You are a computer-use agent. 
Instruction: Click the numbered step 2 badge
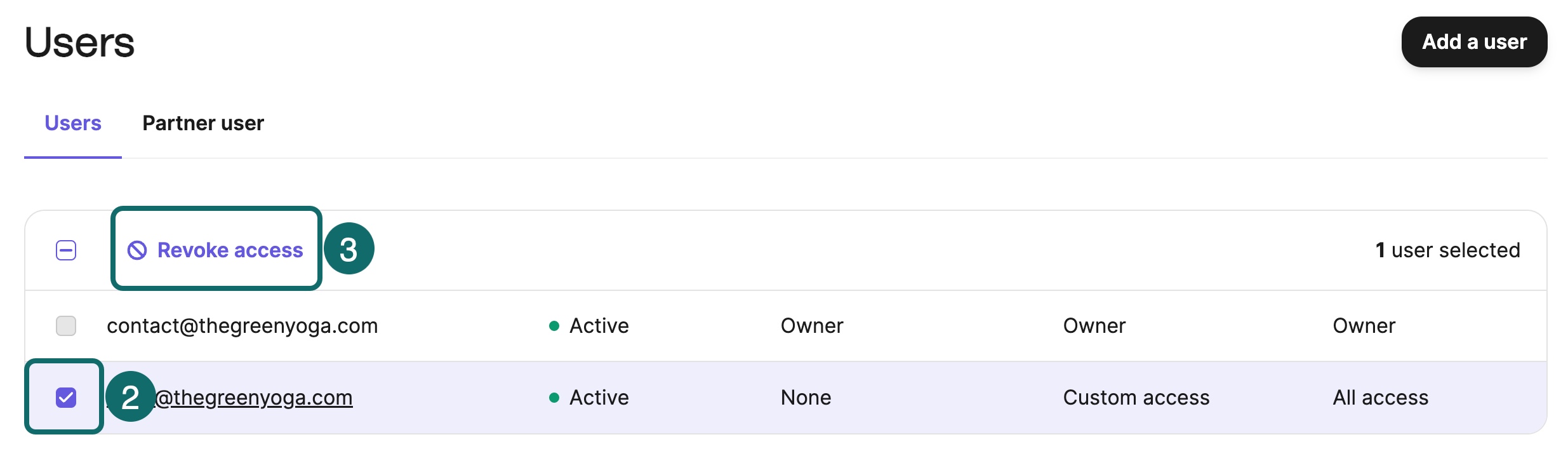tap(130, 397)
